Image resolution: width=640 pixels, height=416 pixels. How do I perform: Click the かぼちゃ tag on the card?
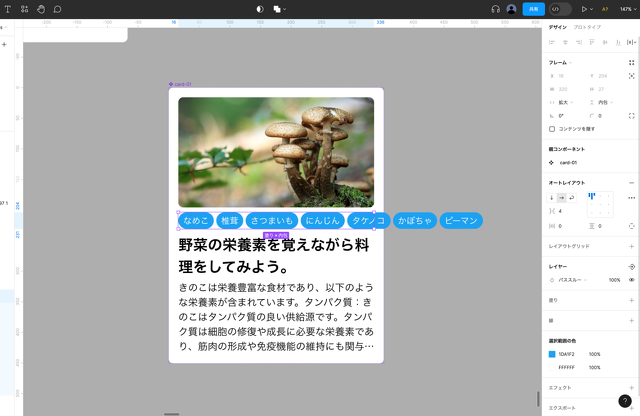[415, 220]
